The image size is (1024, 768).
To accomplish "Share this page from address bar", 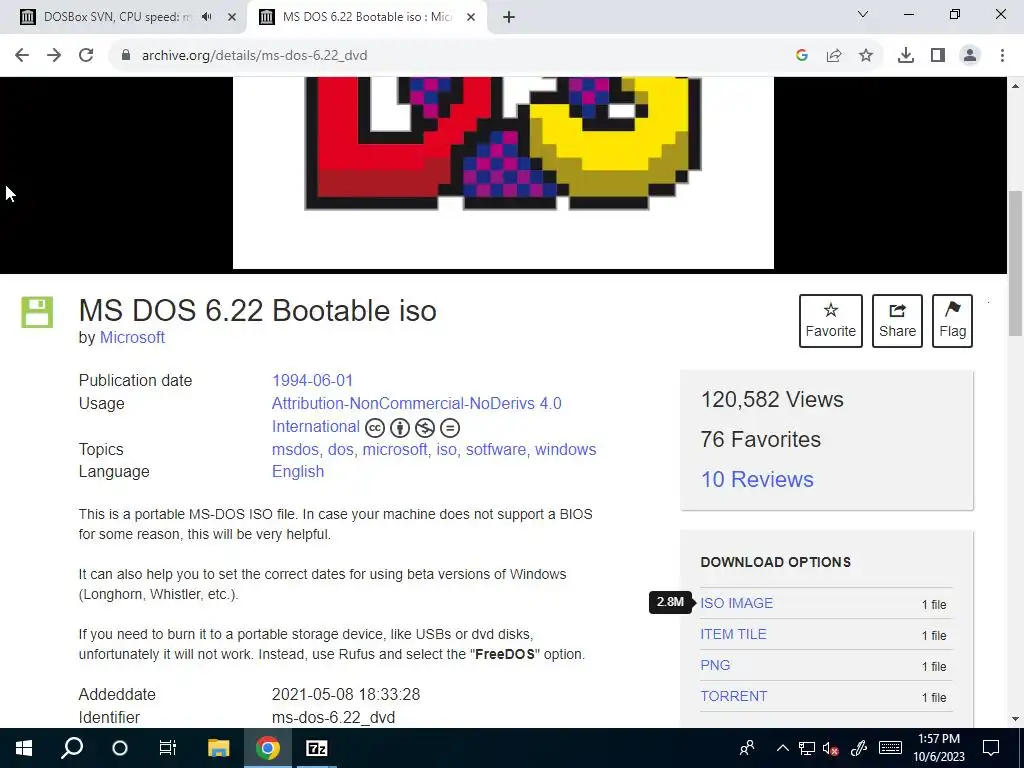I will point(834,56).
